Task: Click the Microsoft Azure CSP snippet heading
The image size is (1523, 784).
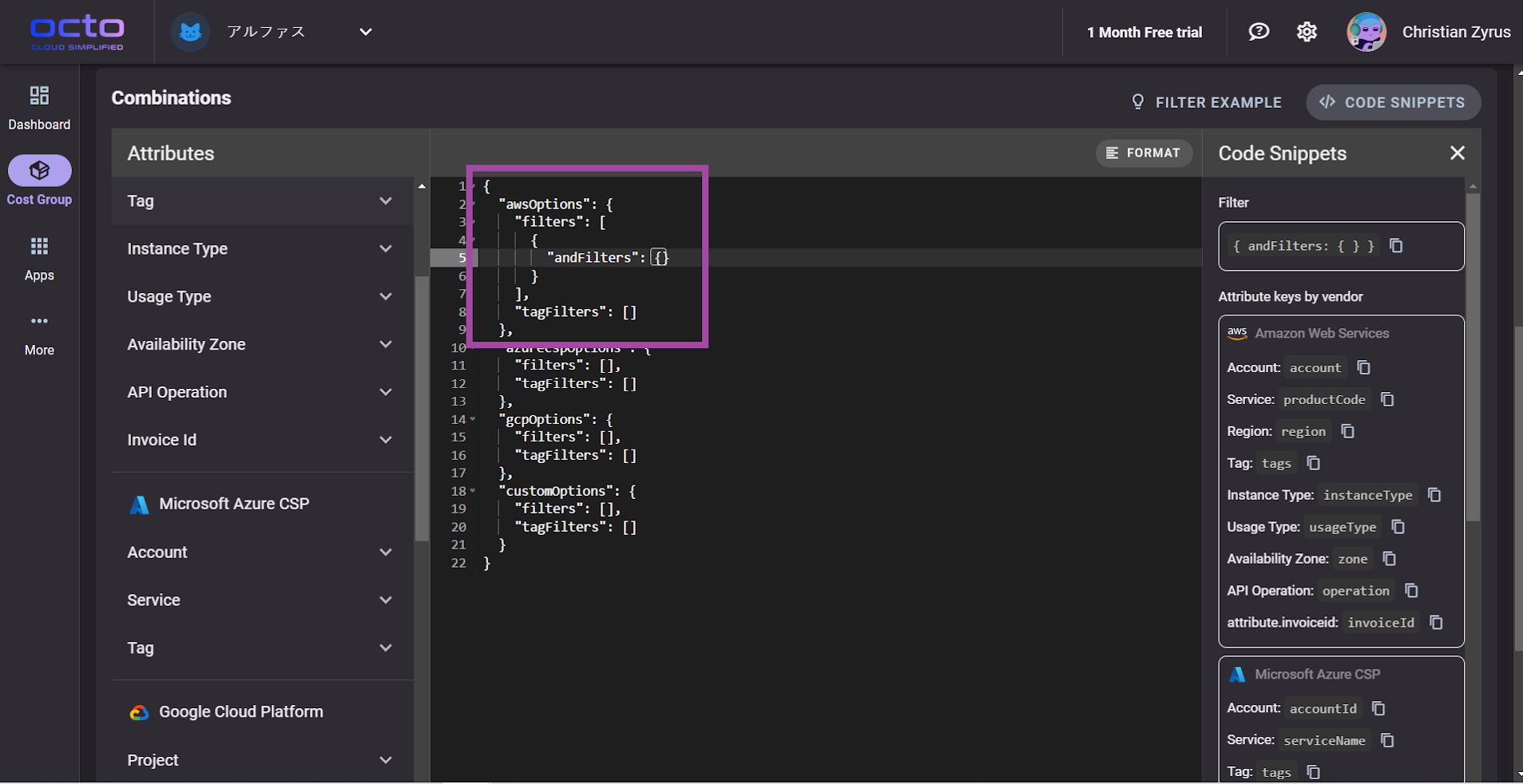Action: pos(1317,674)
